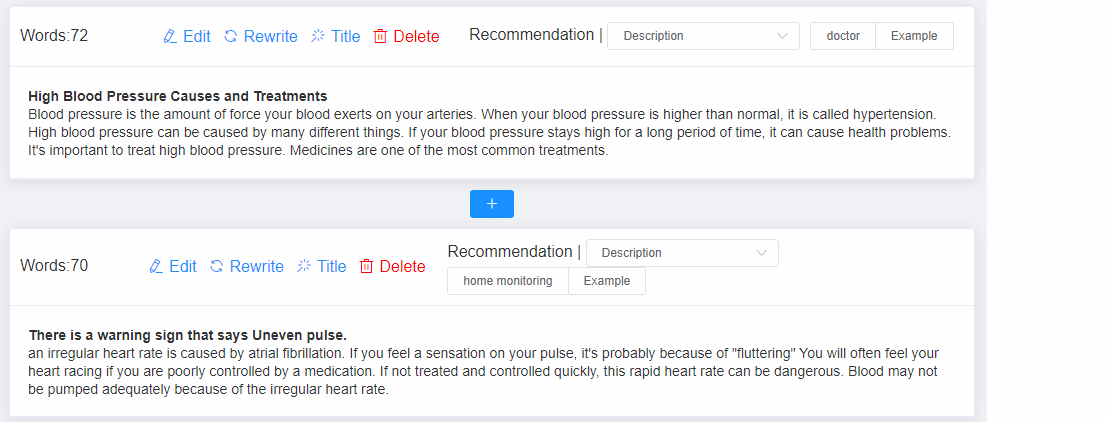Screen dimensions: 1106x422
Task: Select 'Example' option next to home monitoring
Action: [607, 281]
